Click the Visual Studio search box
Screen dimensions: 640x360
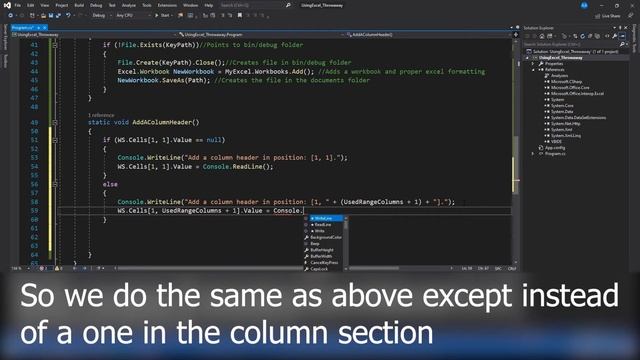(x=255, y=5)
